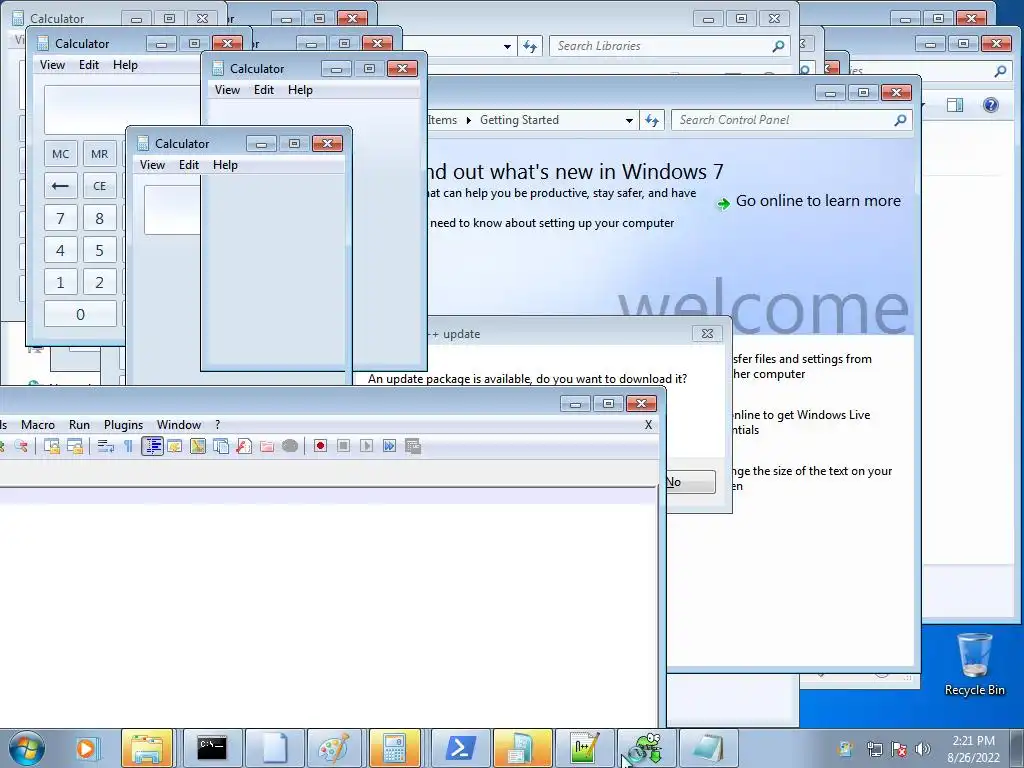Viewport: 1024px width, 768px height.
Task: Expand the Control Panel address bar dropdown arrow
Action: pos(629,120)
